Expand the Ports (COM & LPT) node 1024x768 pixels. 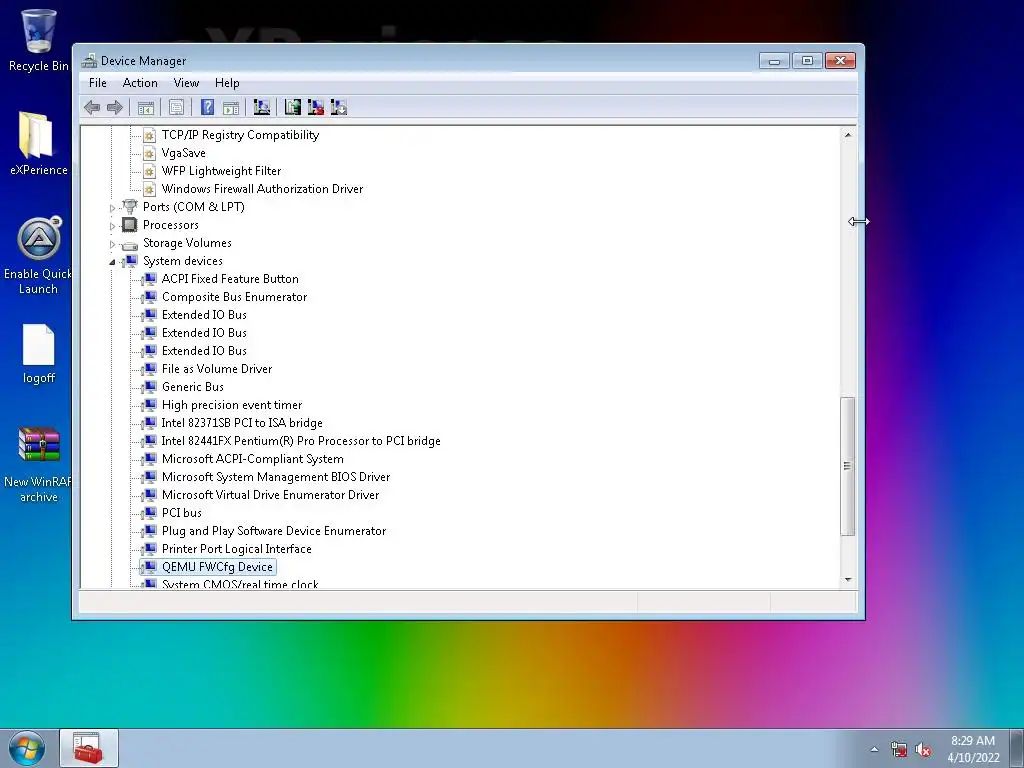[x=112, y=208]
